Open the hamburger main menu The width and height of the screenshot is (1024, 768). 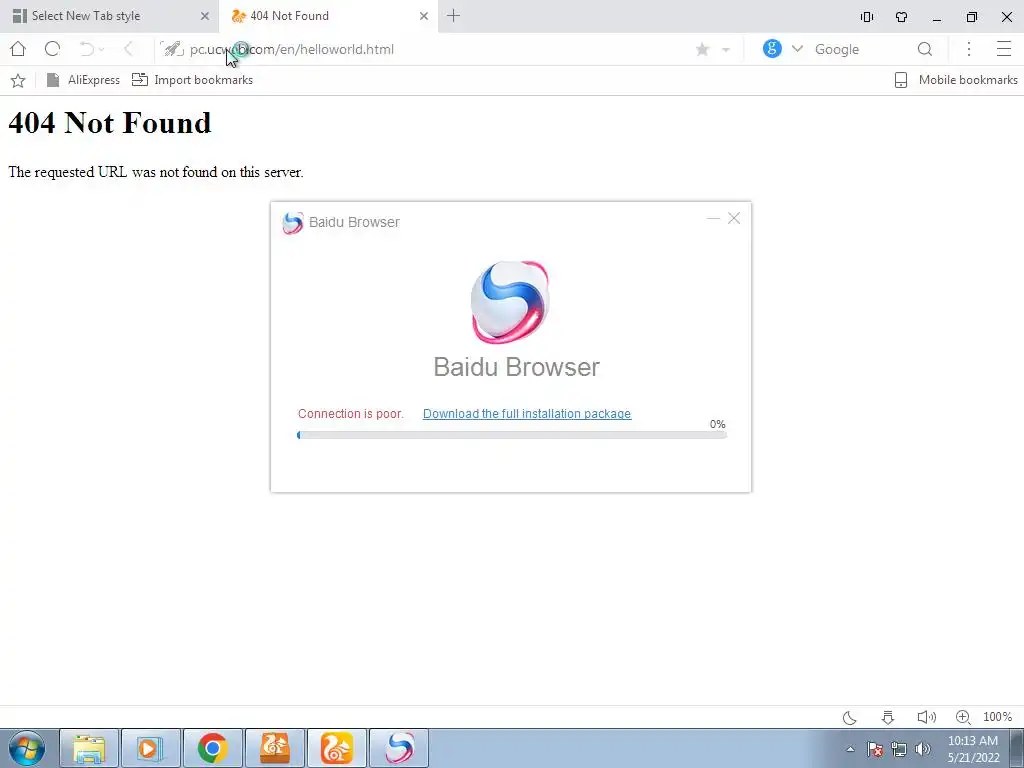[x=1004, y=49]
